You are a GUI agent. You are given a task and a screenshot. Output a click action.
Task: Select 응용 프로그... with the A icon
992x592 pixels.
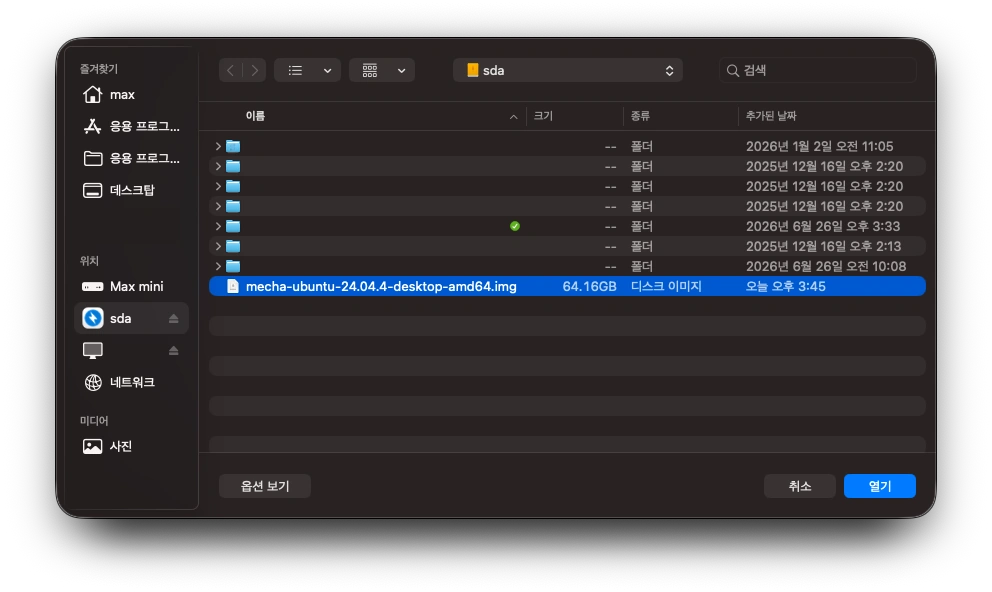pos(131,126)
